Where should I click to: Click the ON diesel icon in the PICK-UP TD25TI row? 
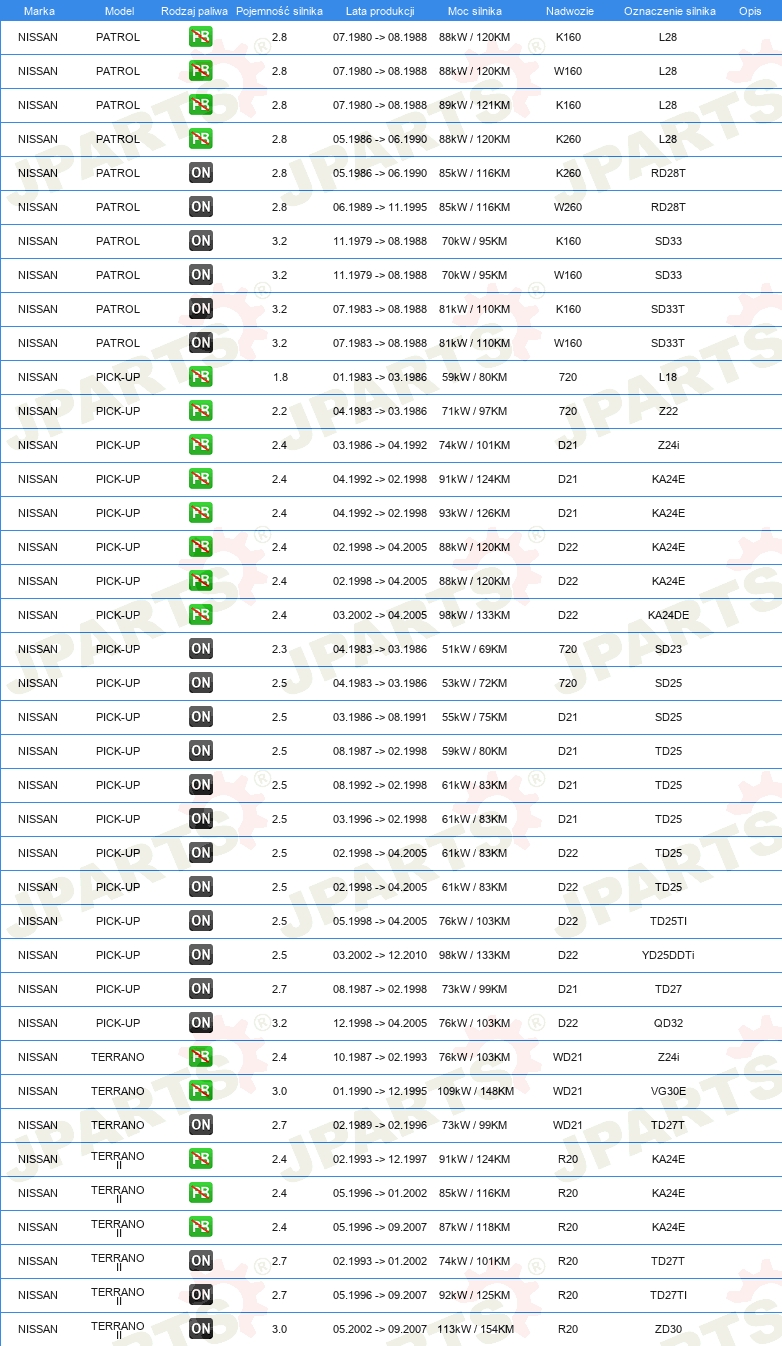(x=201, y=921)
